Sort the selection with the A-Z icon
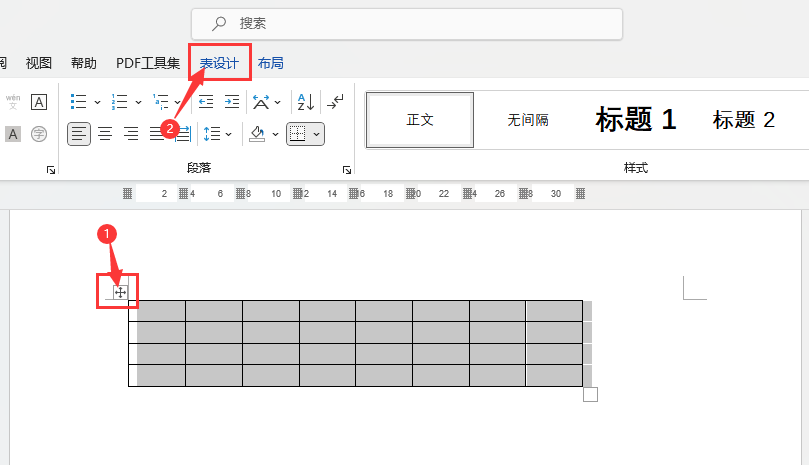809x465 pixels. tap(305, 102)
